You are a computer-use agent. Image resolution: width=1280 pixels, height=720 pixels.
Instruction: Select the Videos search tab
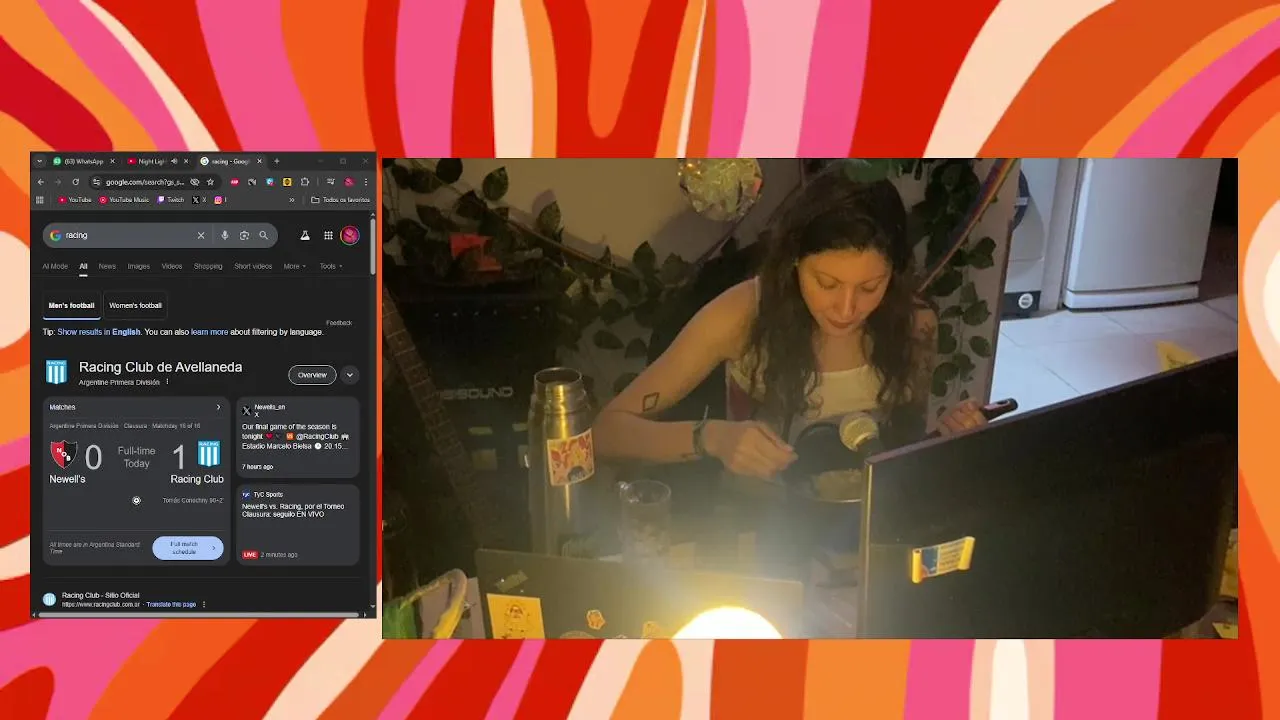click(172, 266)
